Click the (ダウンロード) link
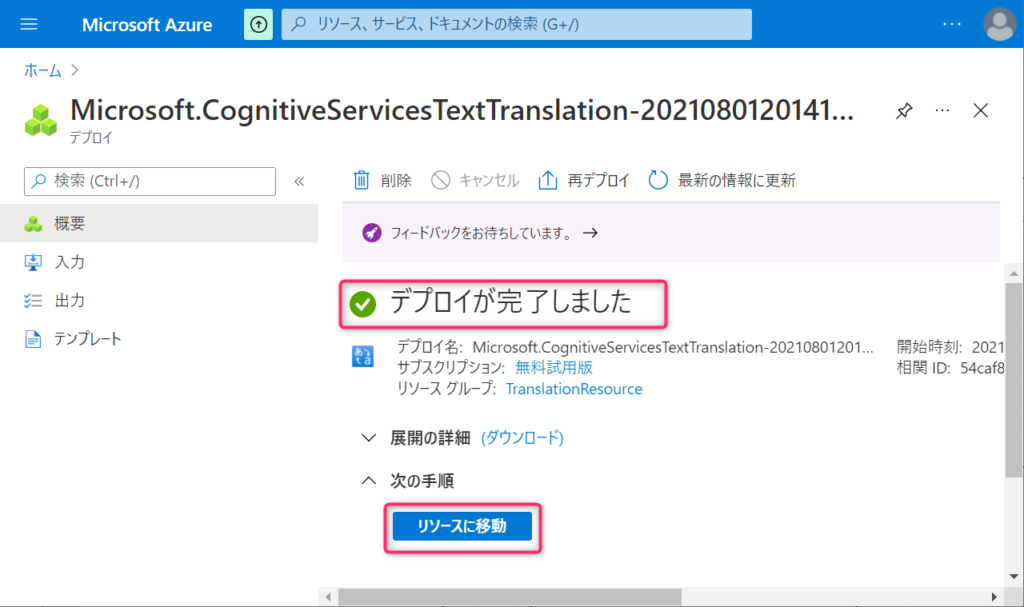This screenshot has width=1024, height=607. pos(522,438)
